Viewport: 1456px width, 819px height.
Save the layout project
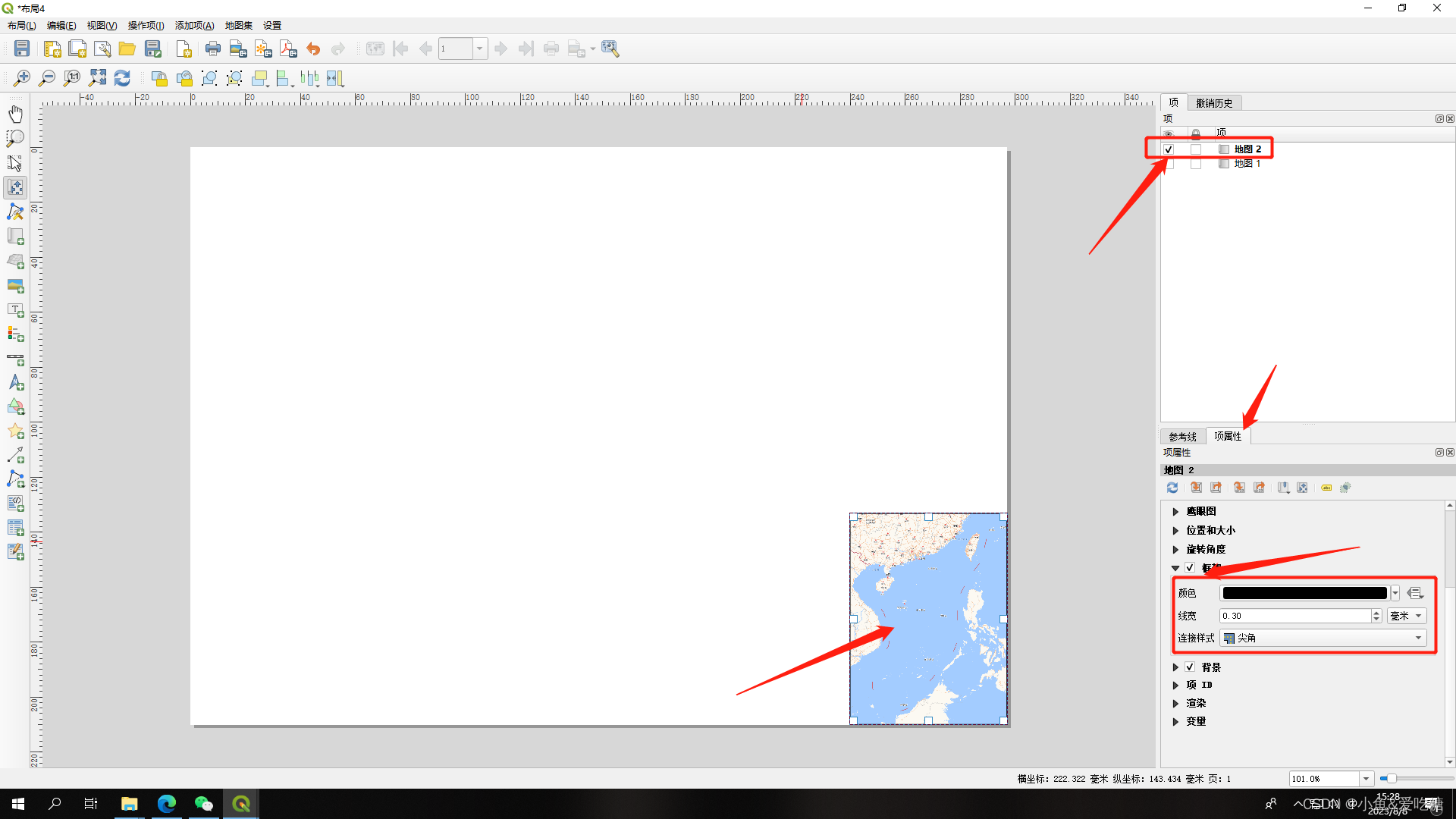pos(22,49)
